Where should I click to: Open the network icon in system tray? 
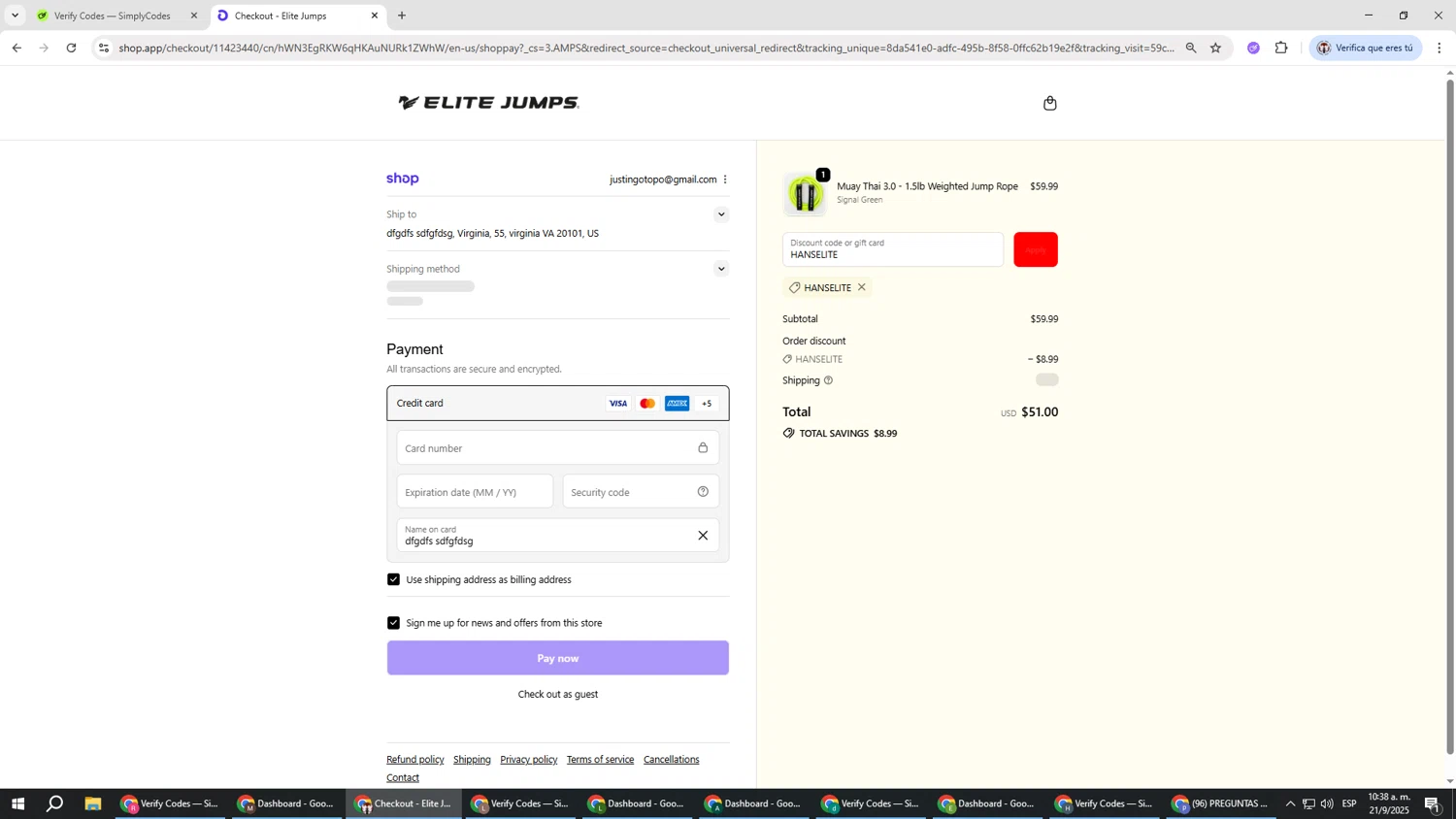1308,803
